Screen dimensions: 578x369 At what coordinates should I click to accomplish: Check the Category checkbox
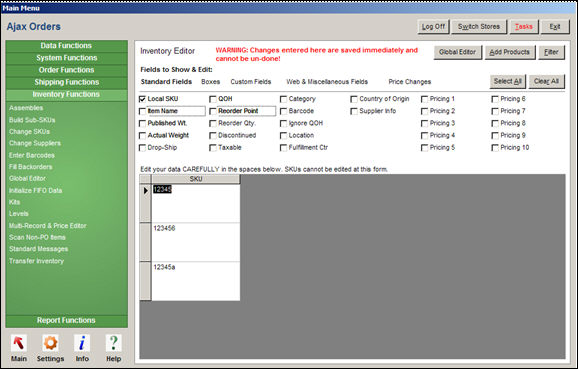click(283, 99)
